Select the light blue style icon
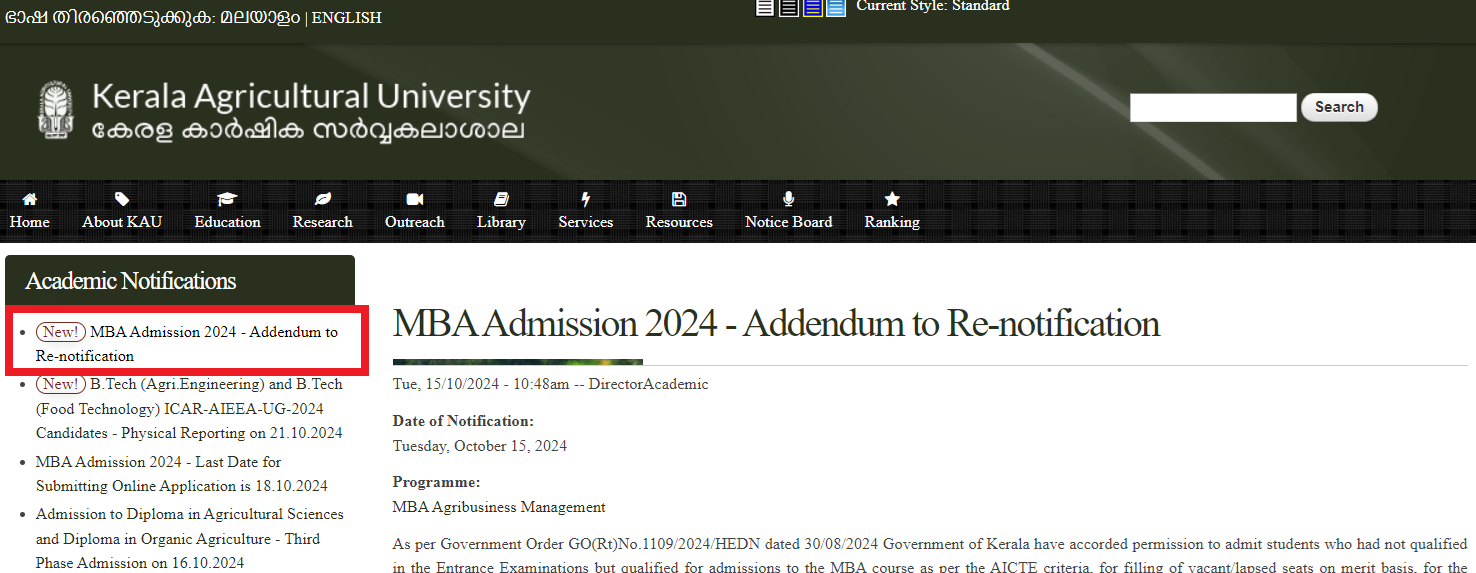Screen dimensions: 1476x573 click(x=836, y=8)
